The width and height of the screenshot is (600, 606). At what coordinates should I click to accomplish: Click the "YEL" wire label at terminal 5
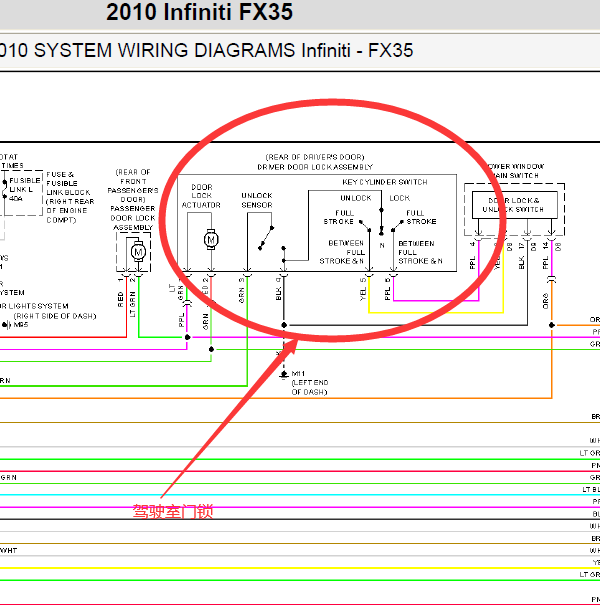[x=363, y=294]
